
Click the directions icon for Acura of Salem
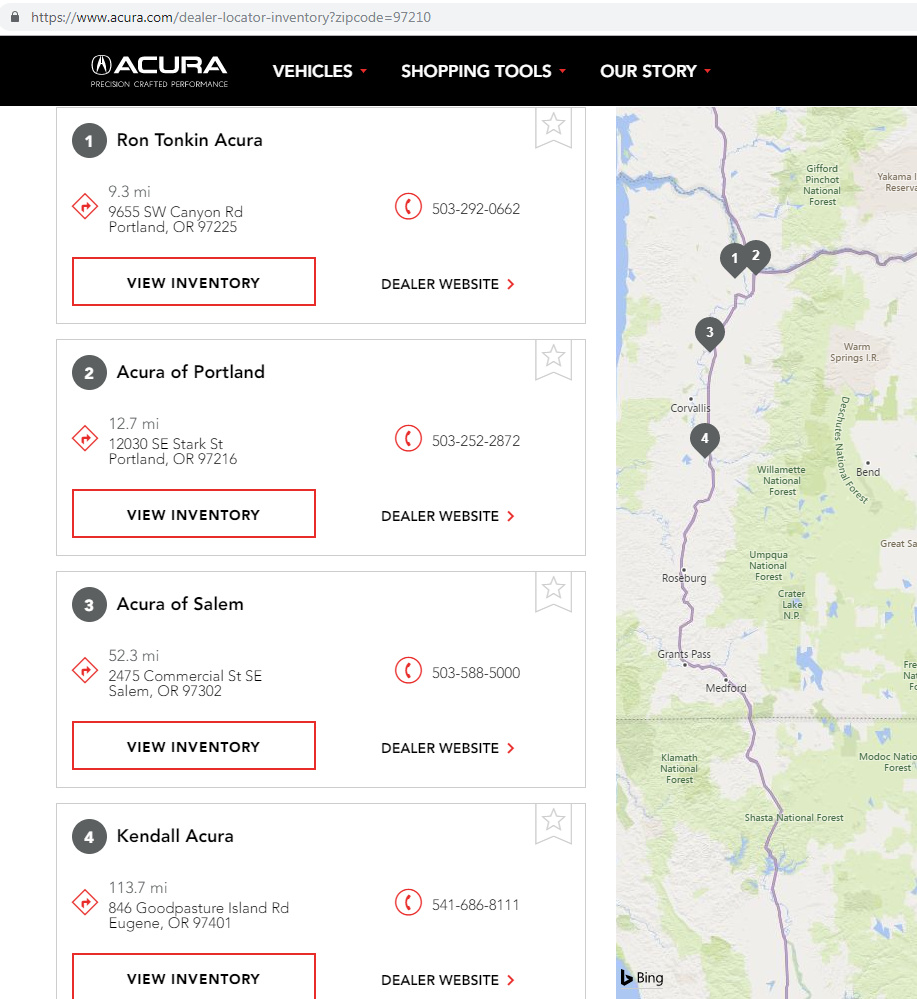(x=85, y=670)
